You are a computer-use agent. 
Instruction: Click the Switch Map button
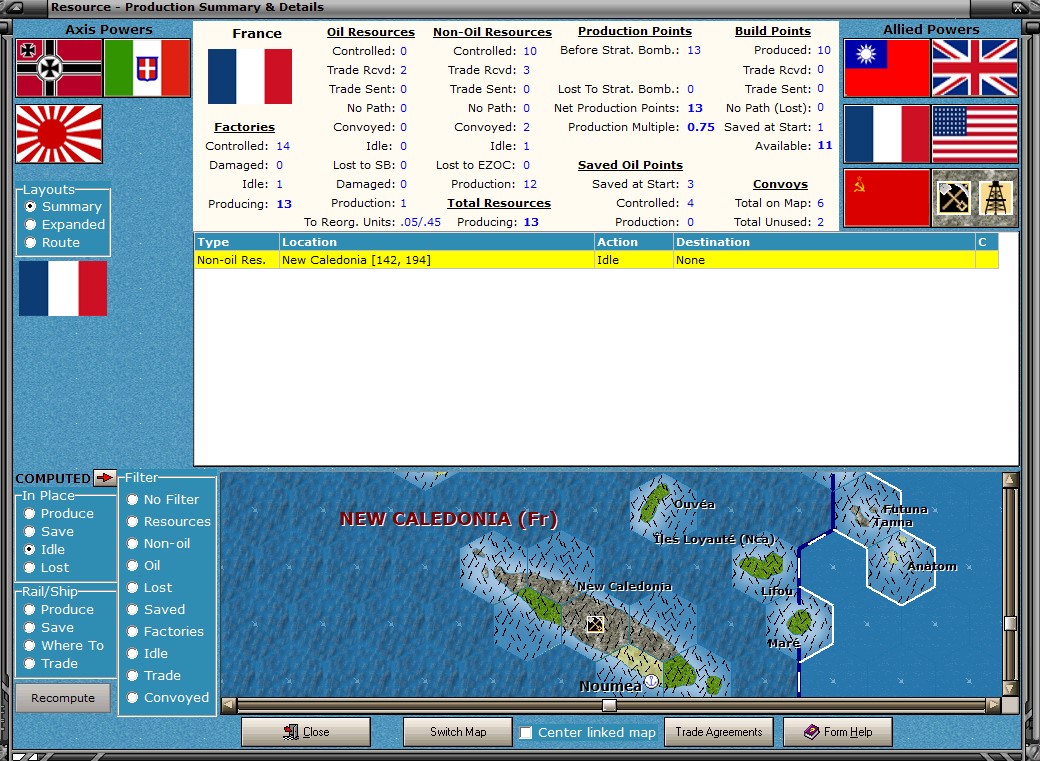point(458,732)
